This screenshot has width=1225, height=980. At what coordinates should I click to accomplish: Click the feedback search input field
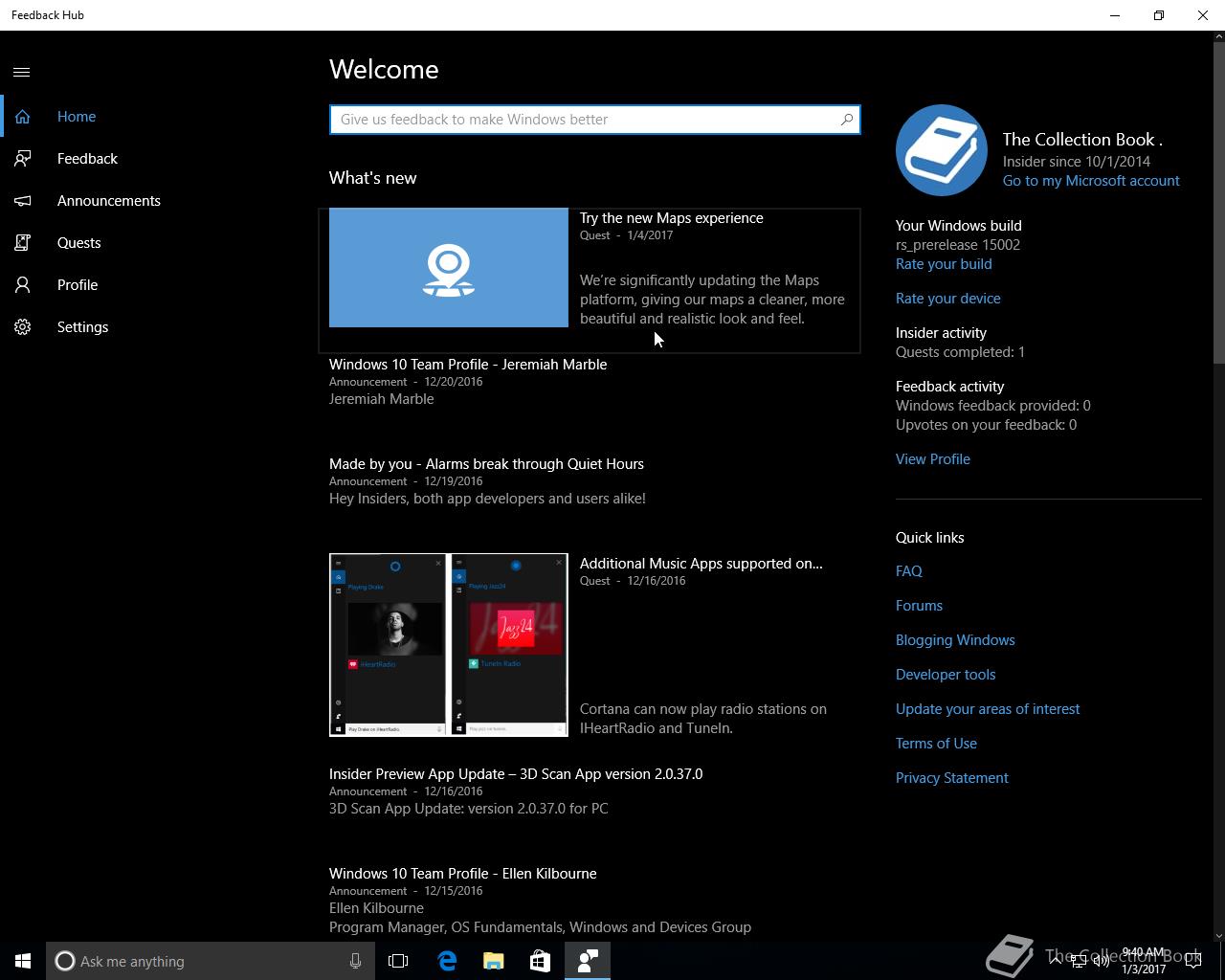594,120
